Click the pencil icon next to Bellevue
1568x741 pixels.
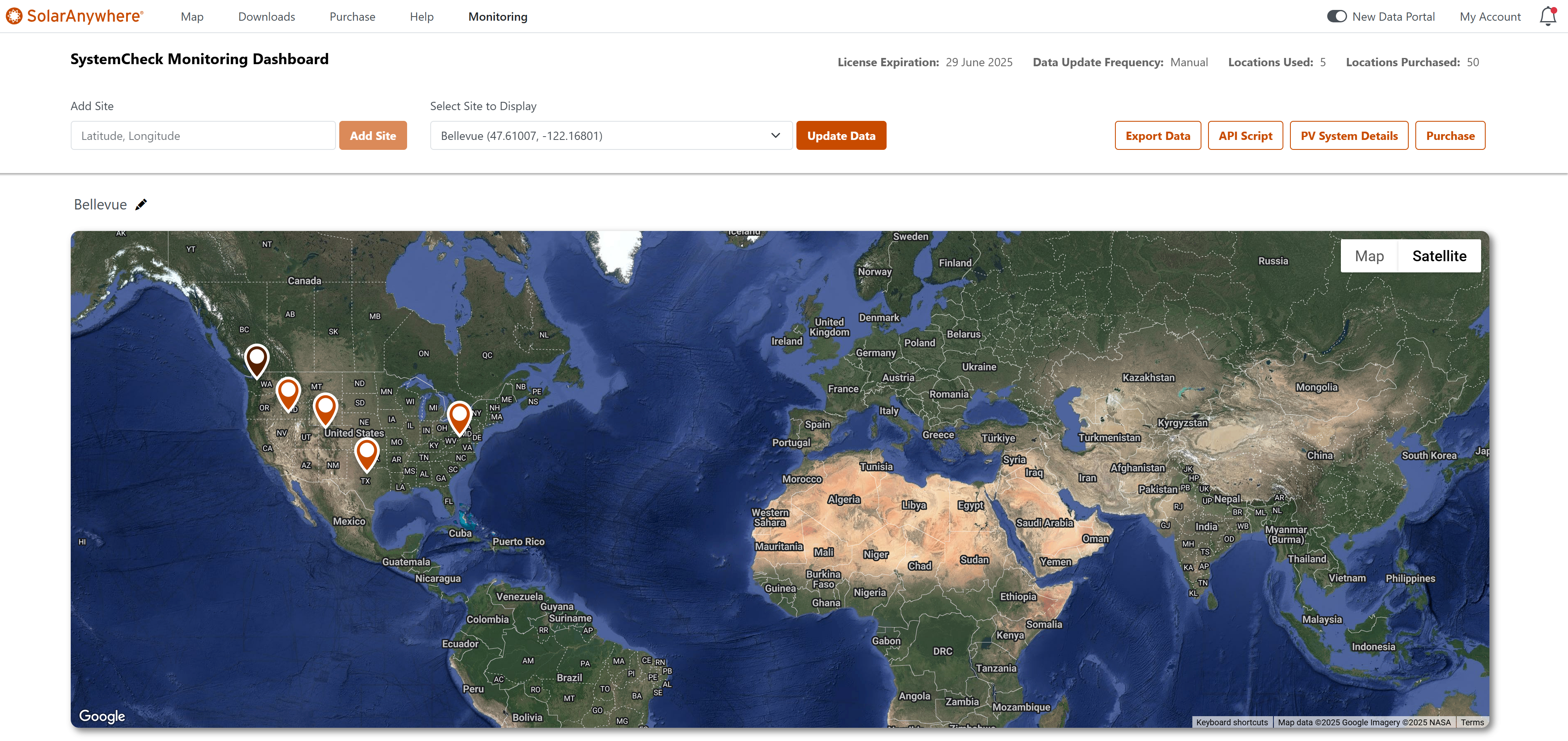[141, 204]
